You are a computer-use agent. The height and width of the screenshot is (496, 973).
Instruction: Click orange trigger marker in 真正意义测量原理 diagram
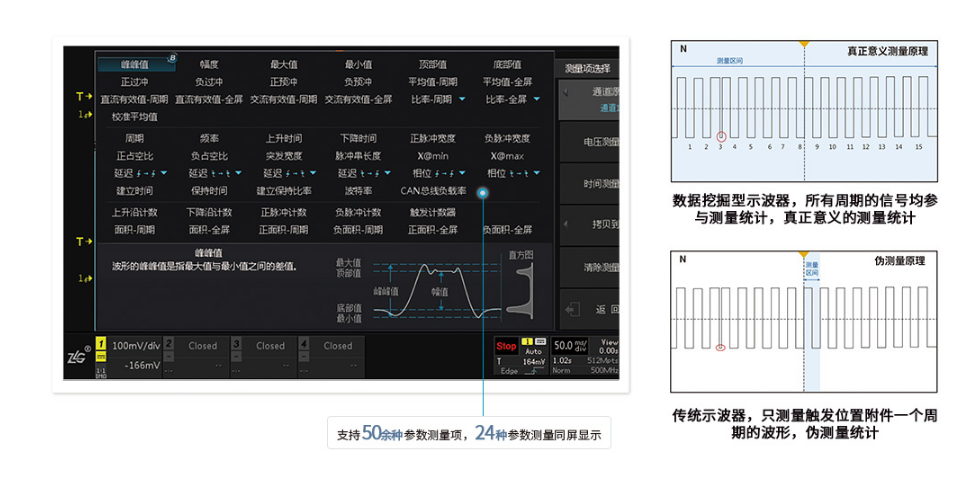tap(804, 44)
